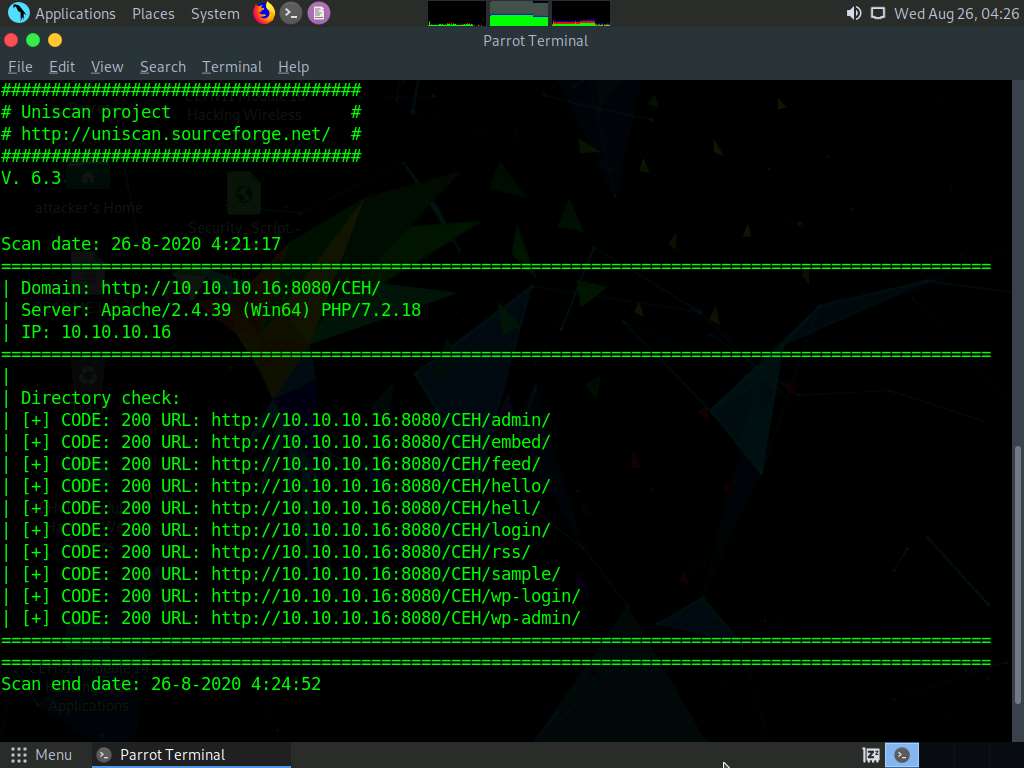Click the Menu grid icon in bottom panel

(19, 755)
